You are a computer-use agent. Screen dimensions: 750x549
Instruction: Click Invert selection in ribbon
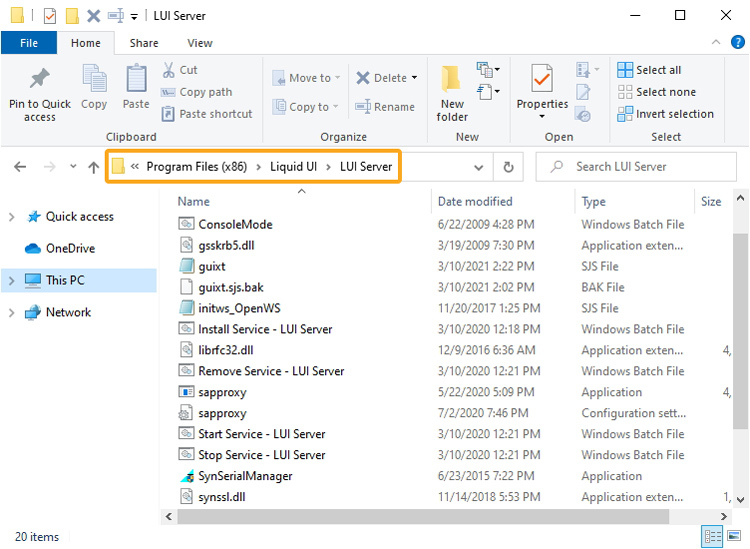click(x=665, y=114)
